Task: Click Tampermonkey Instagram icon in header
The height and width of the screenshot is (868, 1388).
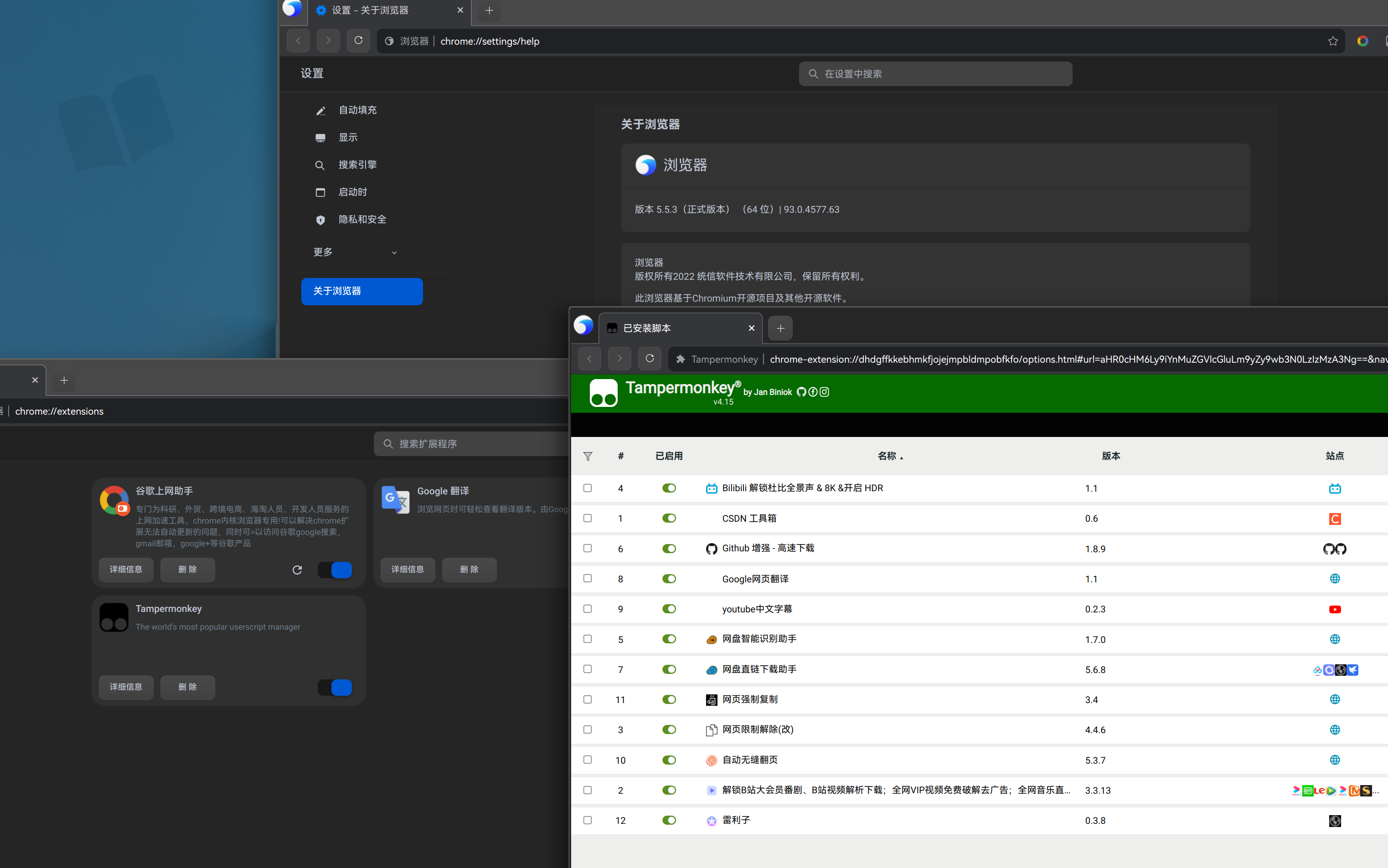Action: (x=825, y=392)
